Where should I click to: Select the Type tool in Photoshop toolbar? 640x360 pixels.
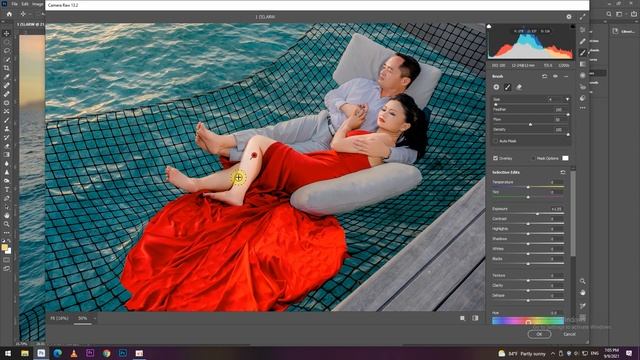pos(7,189)
